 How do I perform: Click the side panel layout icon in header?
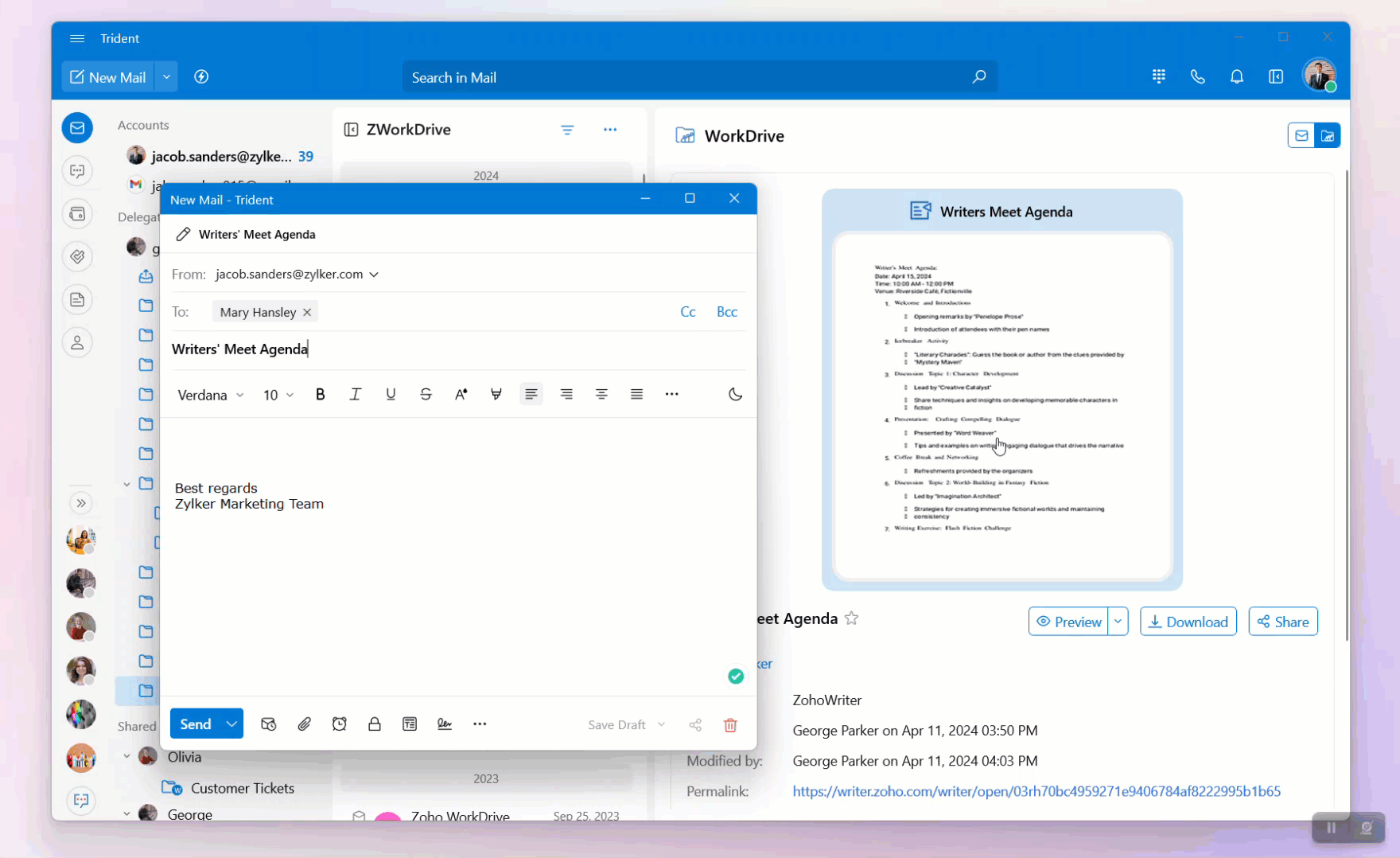1276,76
